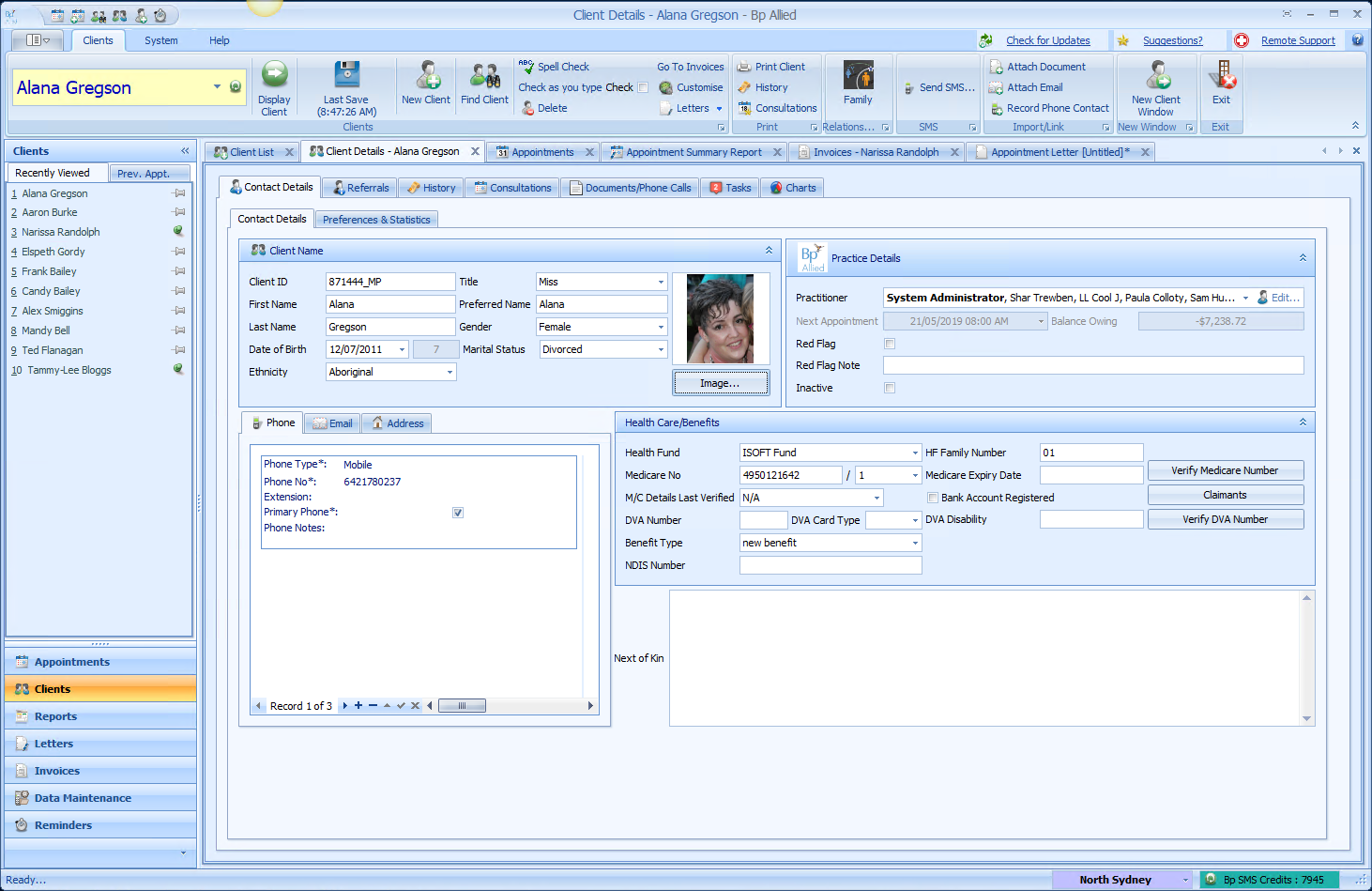Collapse the Practice Details section

(x=1303, y=257)
